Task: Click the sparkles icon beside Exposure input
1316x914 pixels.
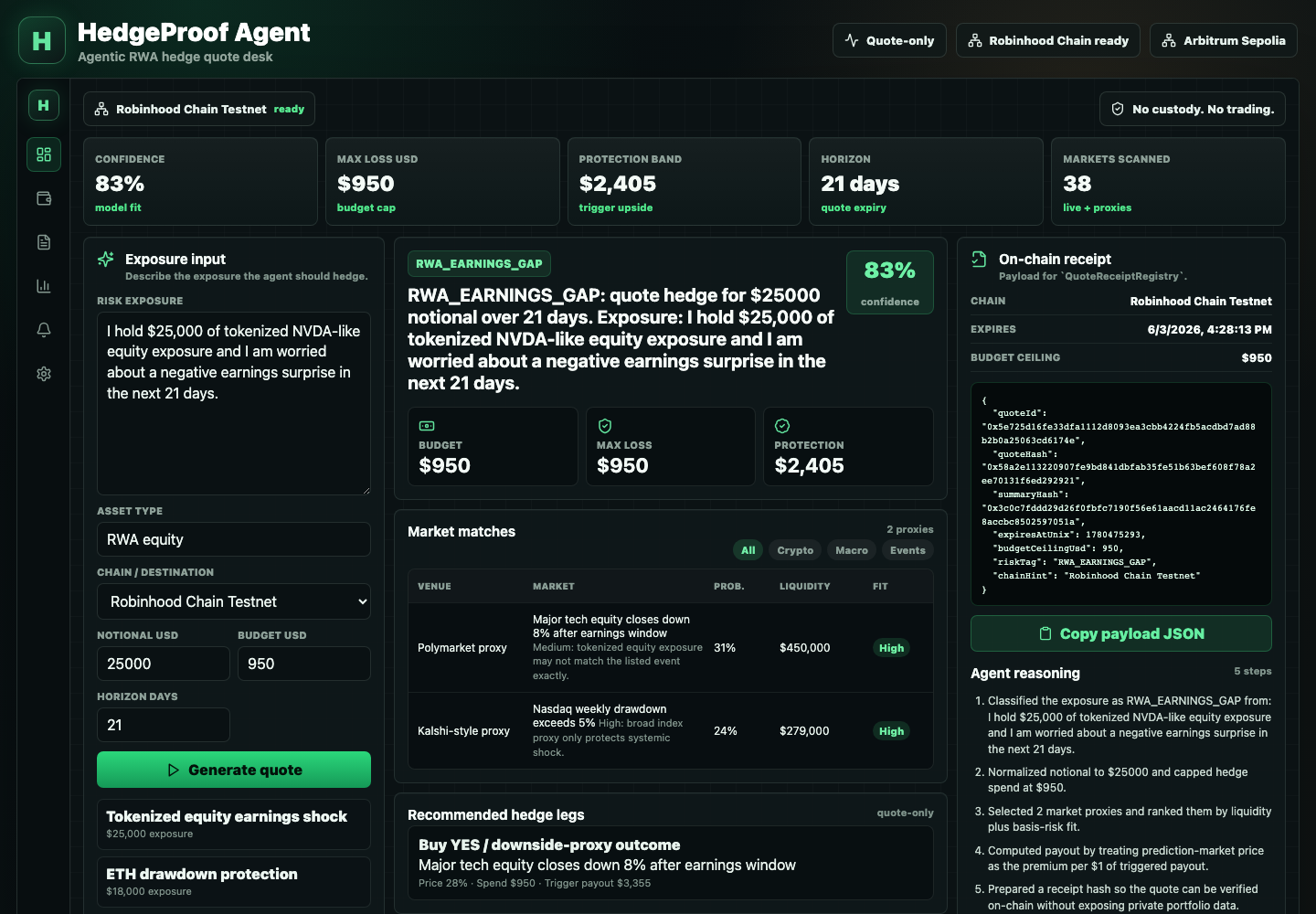Action: point(106,260)
